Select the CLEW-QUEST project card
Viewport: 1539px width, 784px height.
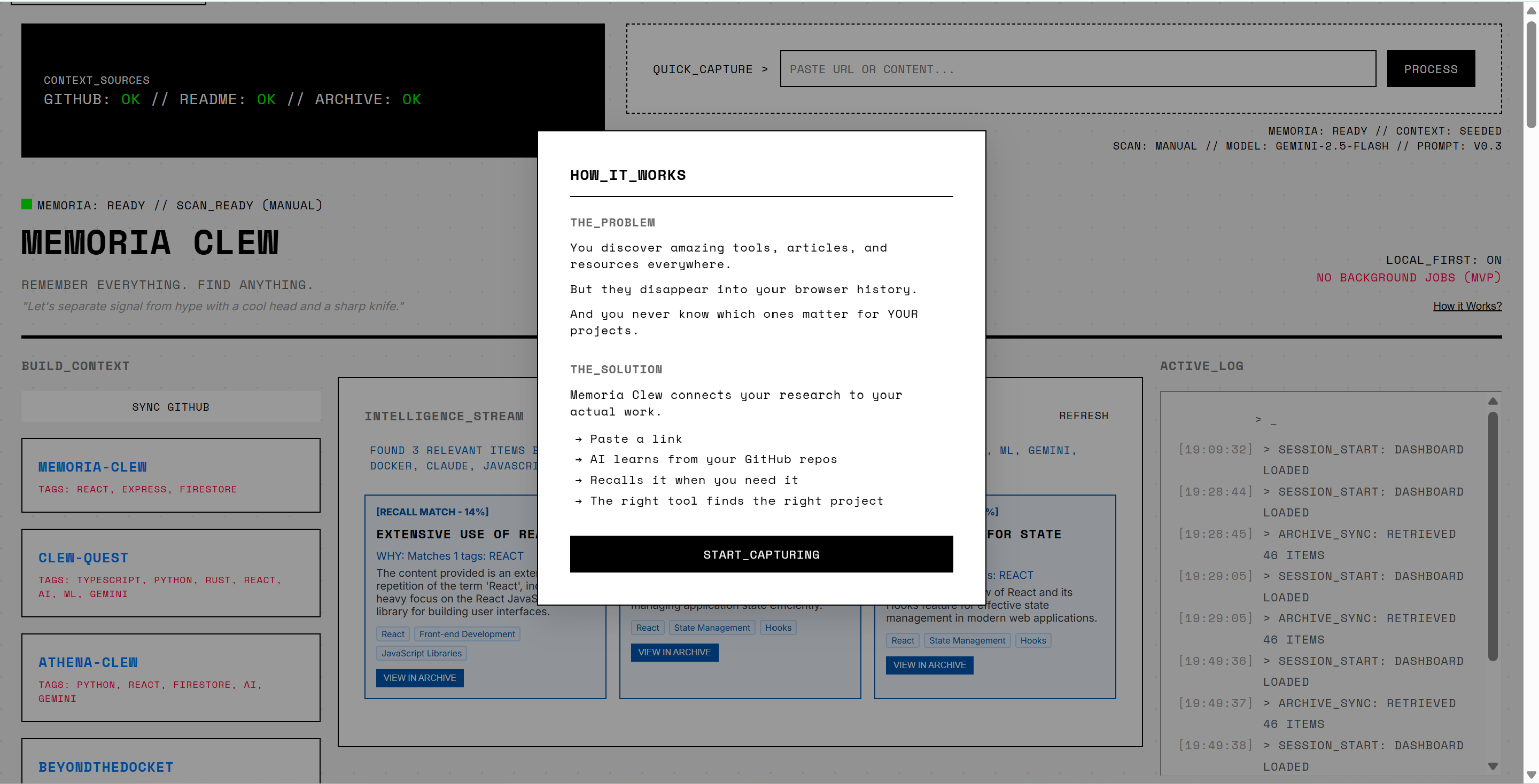[170, 572]
